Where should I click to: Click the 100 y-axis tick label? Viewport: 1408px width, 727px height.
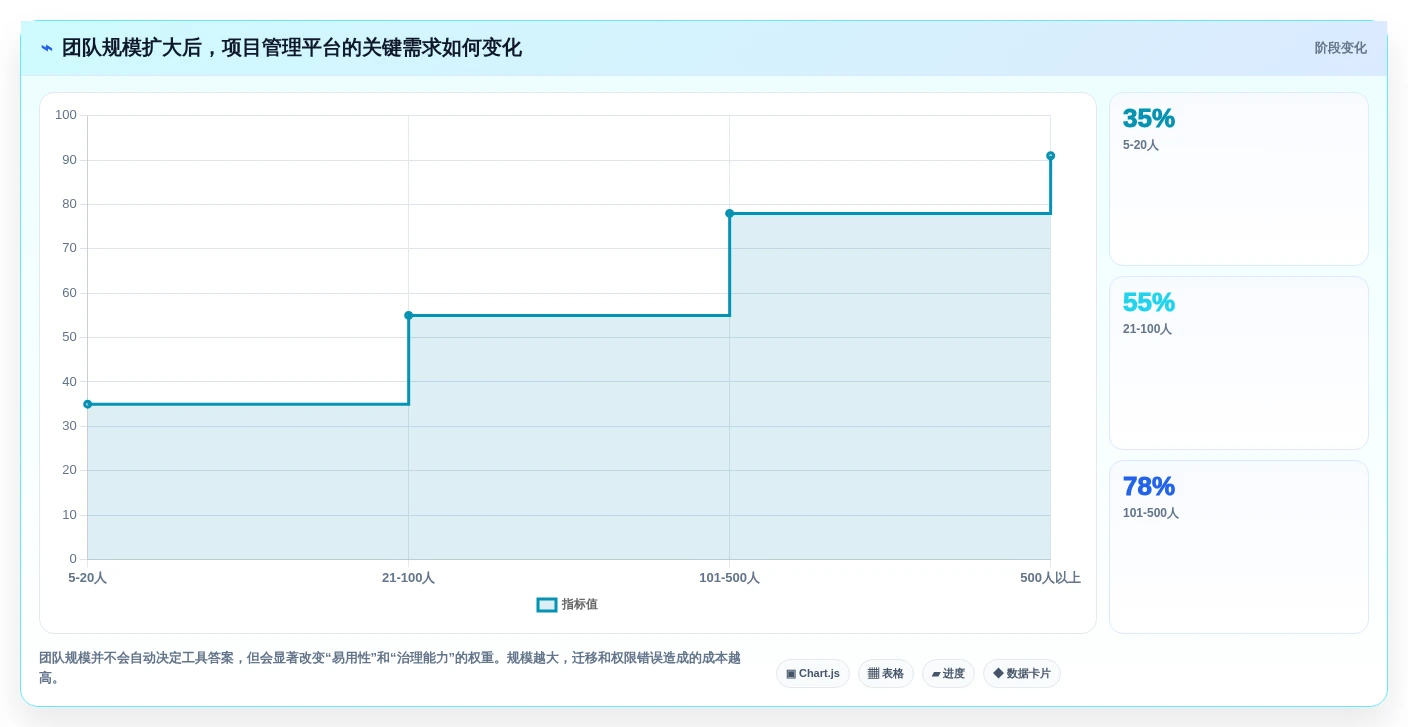(66, 115)
